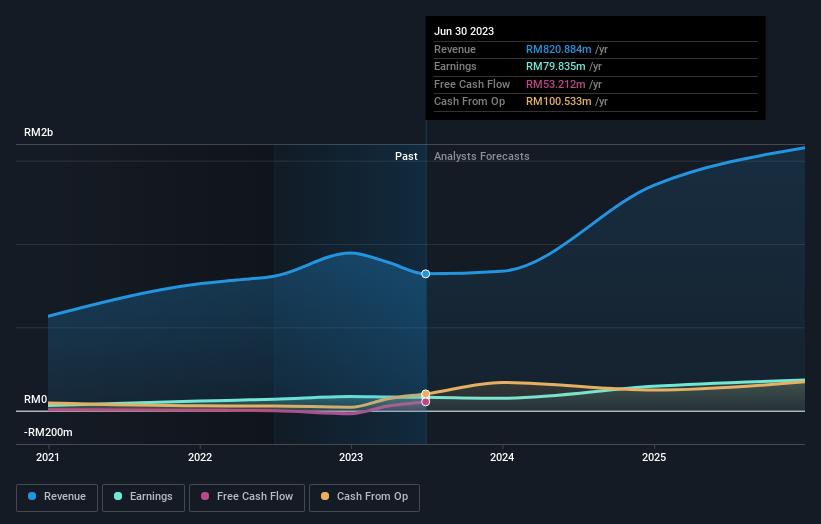The height and width of the screenshot is (524, 821).
Task: Click the RM100.533m cash from op value
Action: (559, 102)
